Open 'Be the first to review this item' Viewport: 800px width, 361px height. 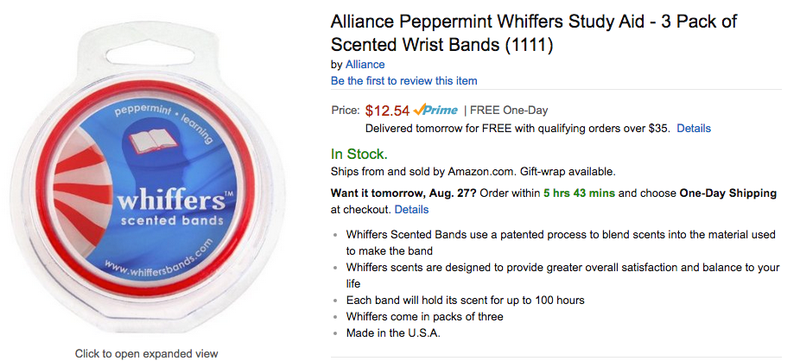tap(404, 81)
